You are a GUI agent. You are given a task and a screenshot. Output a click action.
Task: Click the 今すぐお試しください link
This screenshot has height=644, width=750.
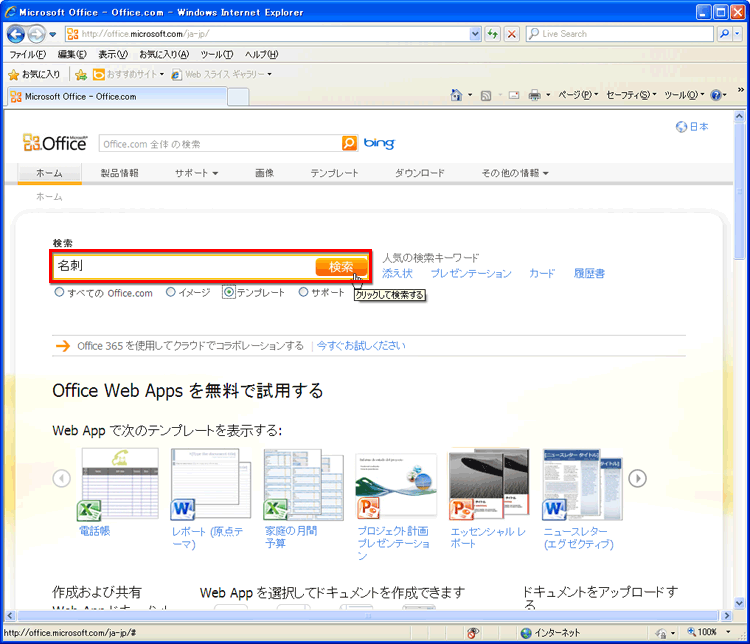(x=361, y=346)
